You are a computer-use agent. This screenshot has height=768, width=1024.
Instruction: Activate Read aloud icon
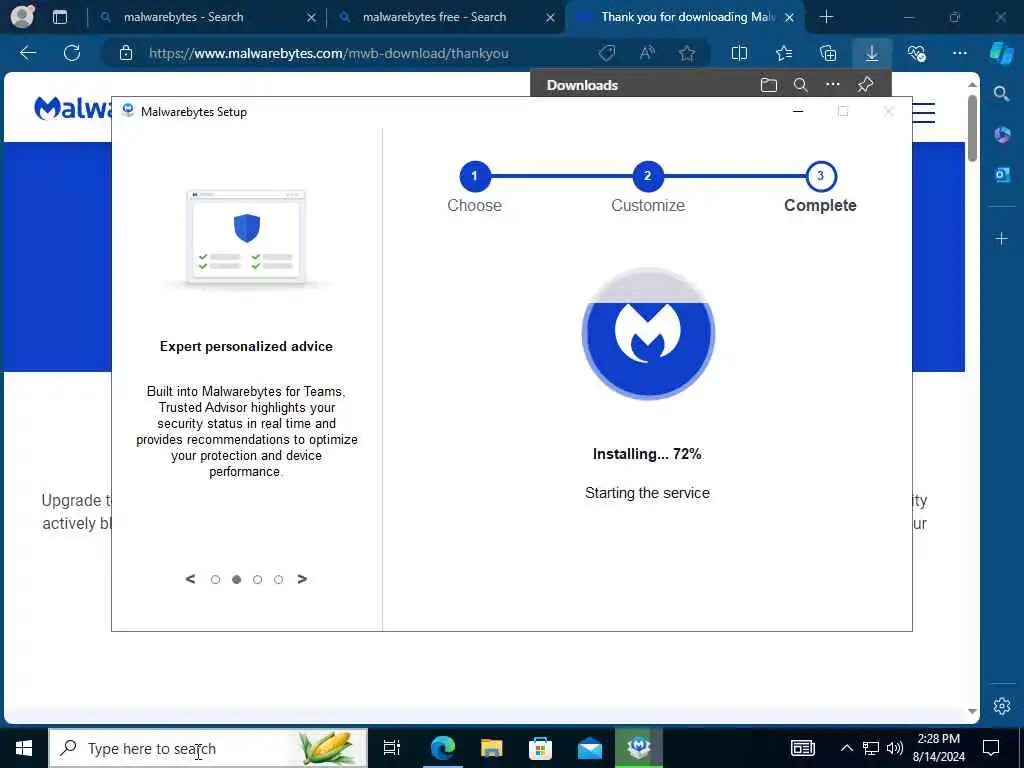pos(647,54)
